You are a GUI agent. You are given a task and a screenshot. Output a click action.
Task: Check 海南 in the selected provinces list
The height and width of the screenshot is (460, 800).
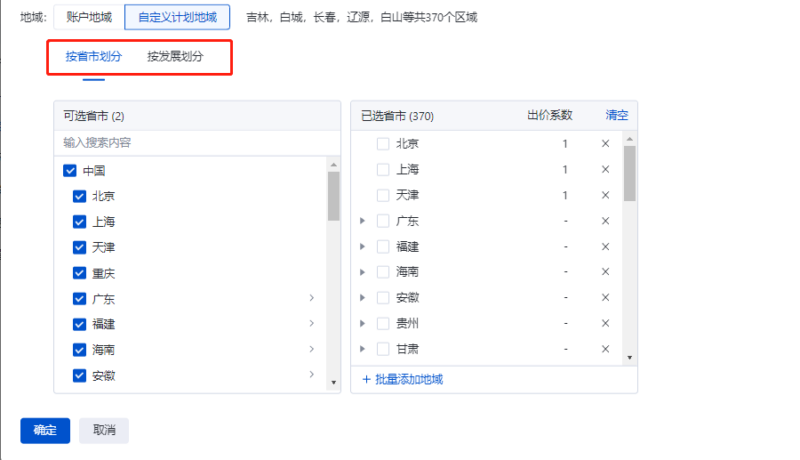tap(383, 272)
